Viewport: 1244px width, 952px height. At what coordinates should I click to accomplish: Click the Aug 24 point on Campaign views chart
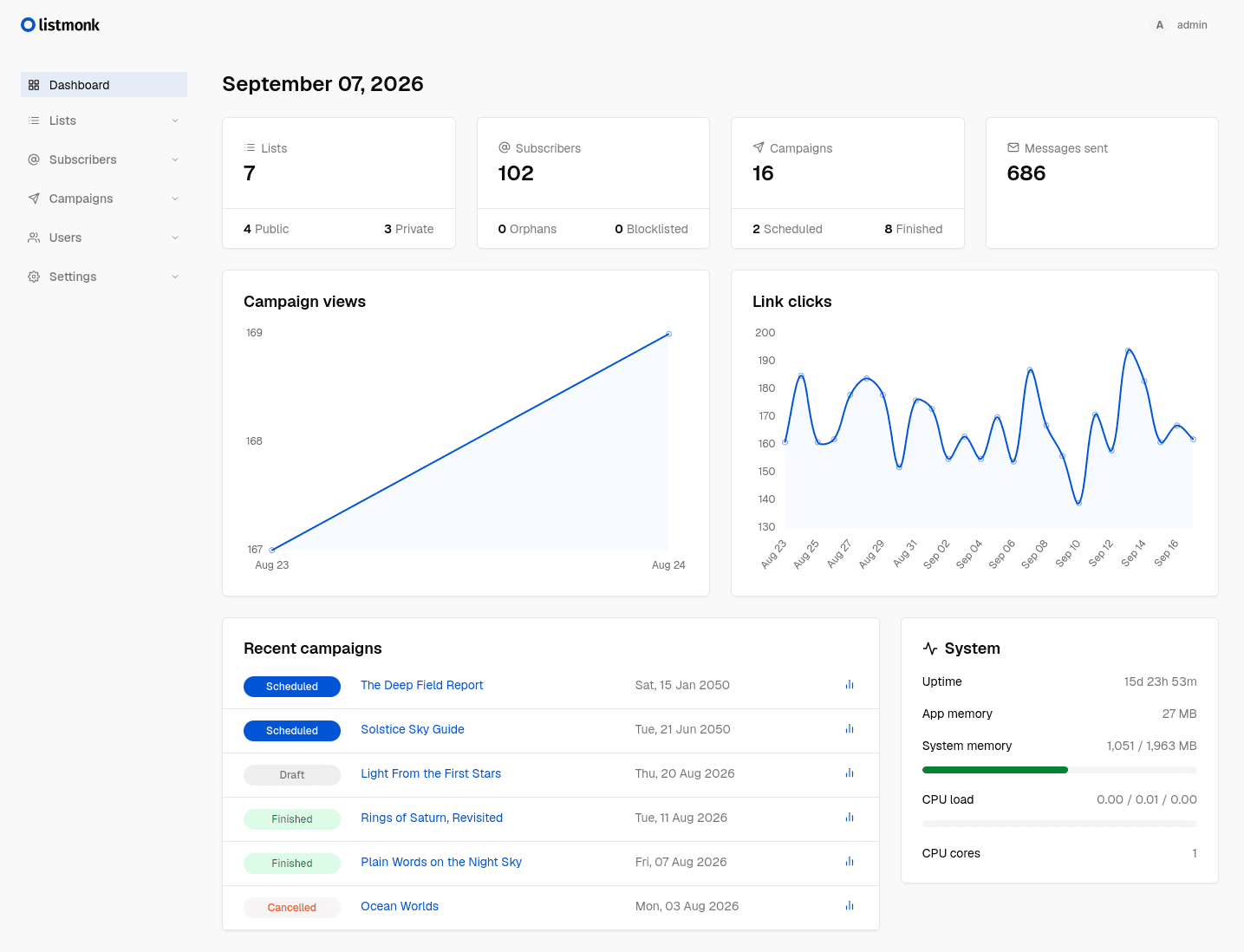click(668, 334)
